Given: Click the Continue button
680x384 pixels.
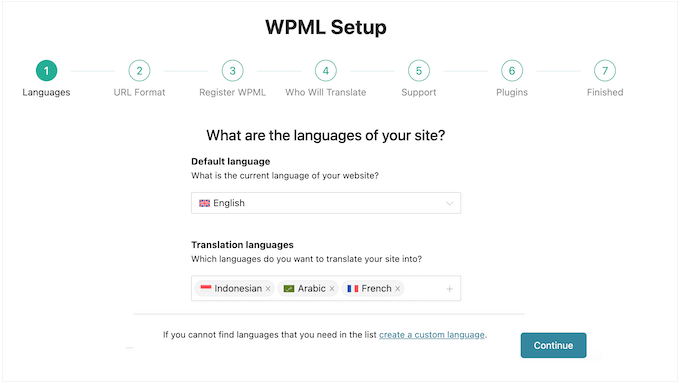Looking at the screenshot, I should pyautogui.click(x=553, y=345).
